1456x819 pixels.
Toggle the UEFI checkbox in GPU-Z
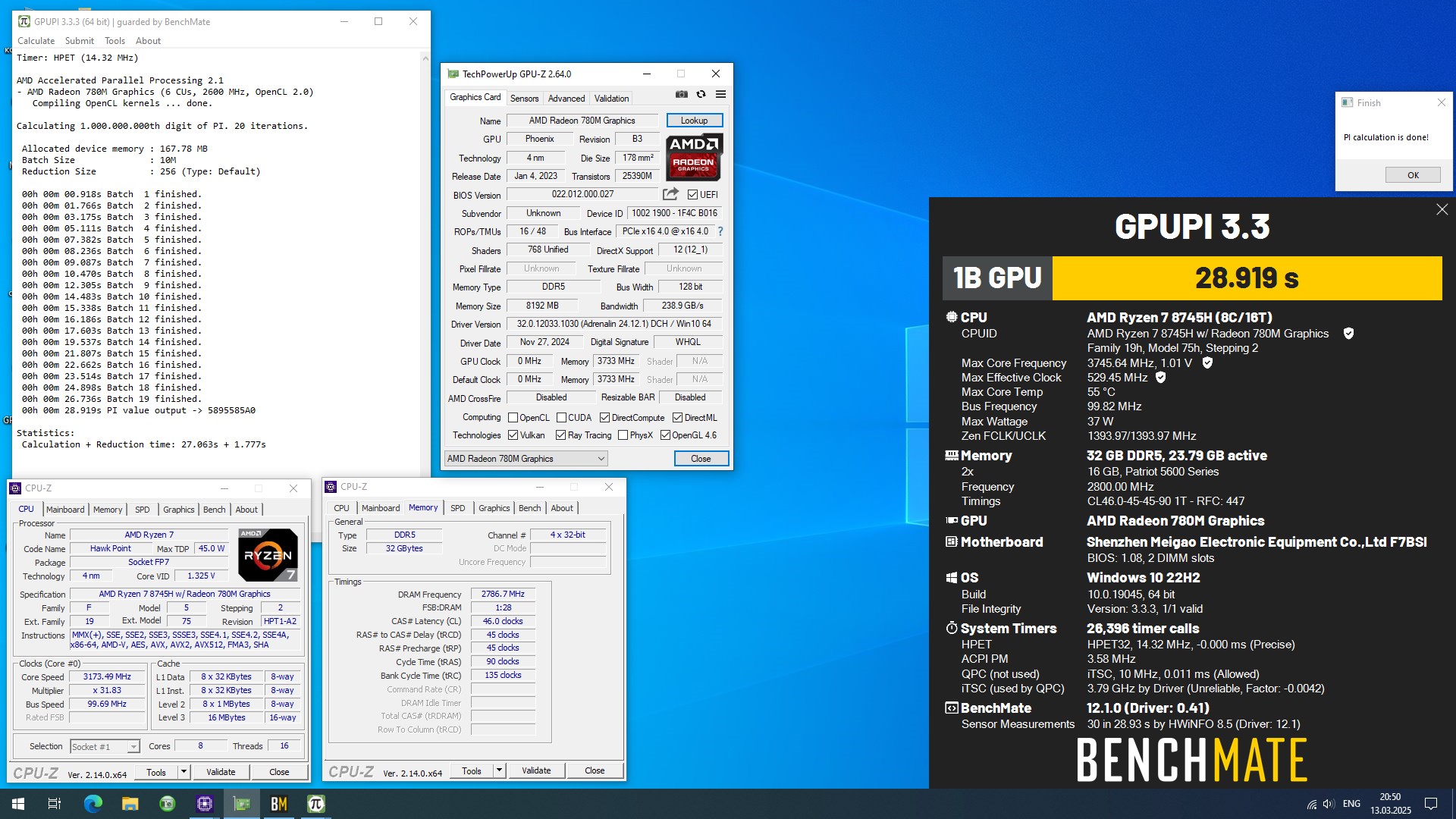pyautogui.click(x=692, y=195)
